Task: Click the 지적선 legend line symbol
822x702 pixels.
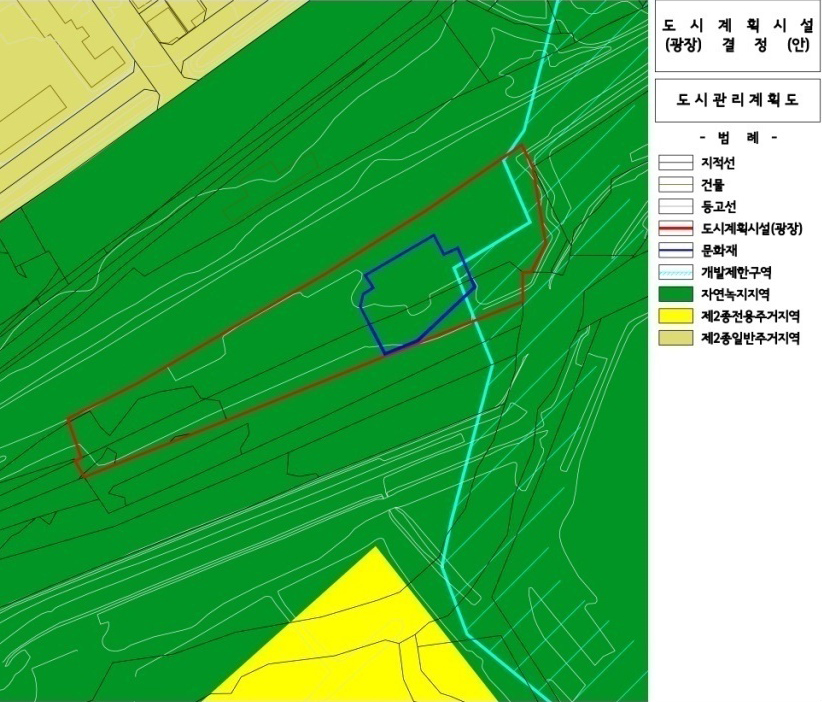Action: tap(679, 161)
